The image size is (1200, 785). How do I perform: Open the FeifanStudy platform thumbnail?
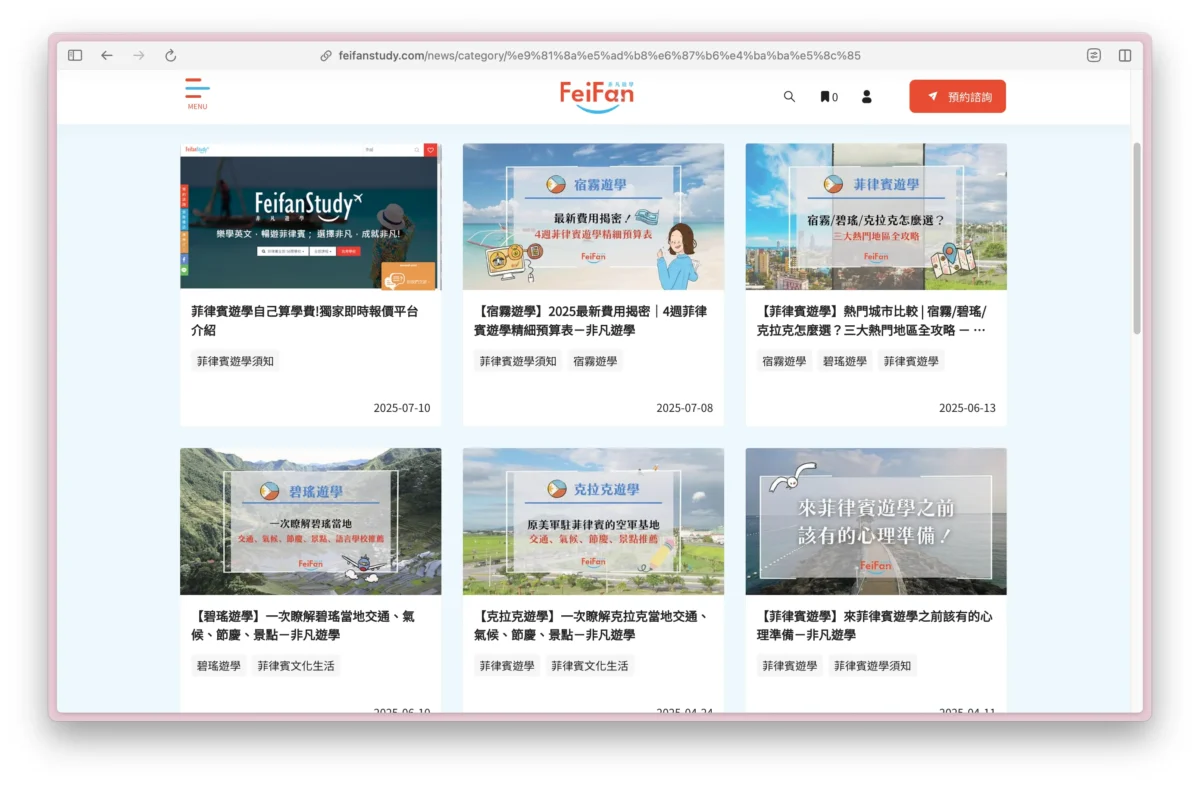point(310,216)
